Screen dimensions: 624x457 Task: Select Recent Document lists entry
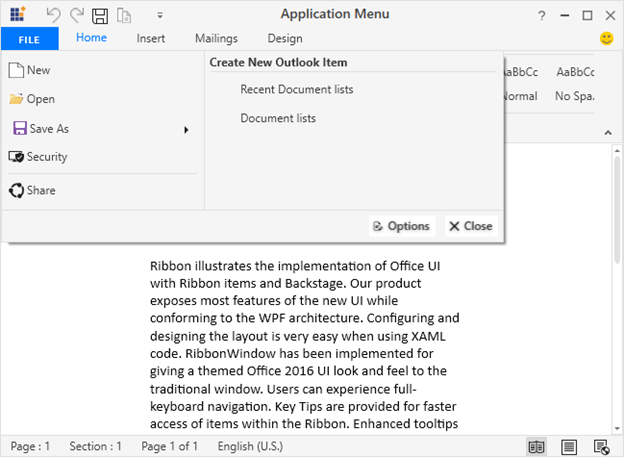click(296, 90)
